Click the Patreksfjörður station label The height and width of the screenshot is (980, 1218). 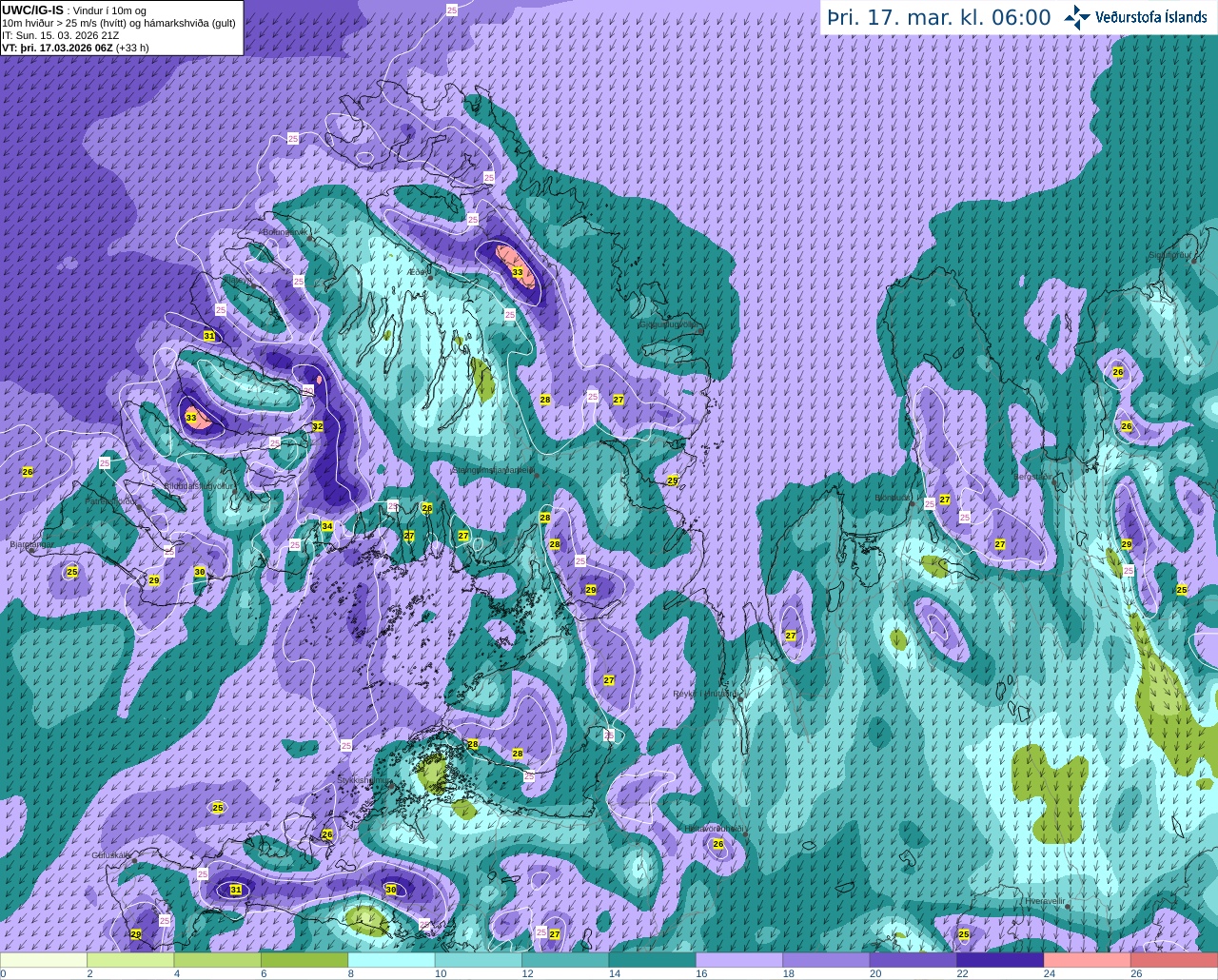[x=111, y=500]
